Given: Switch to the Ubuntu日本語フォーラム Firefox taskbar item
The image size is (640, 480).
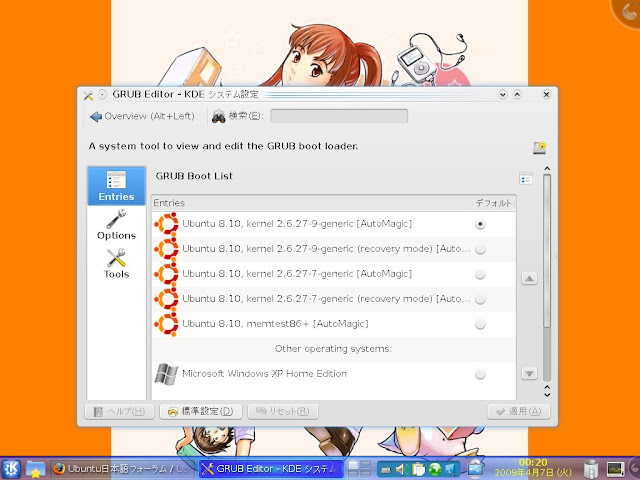Looking at the screenshot, I should click(123, 469).
